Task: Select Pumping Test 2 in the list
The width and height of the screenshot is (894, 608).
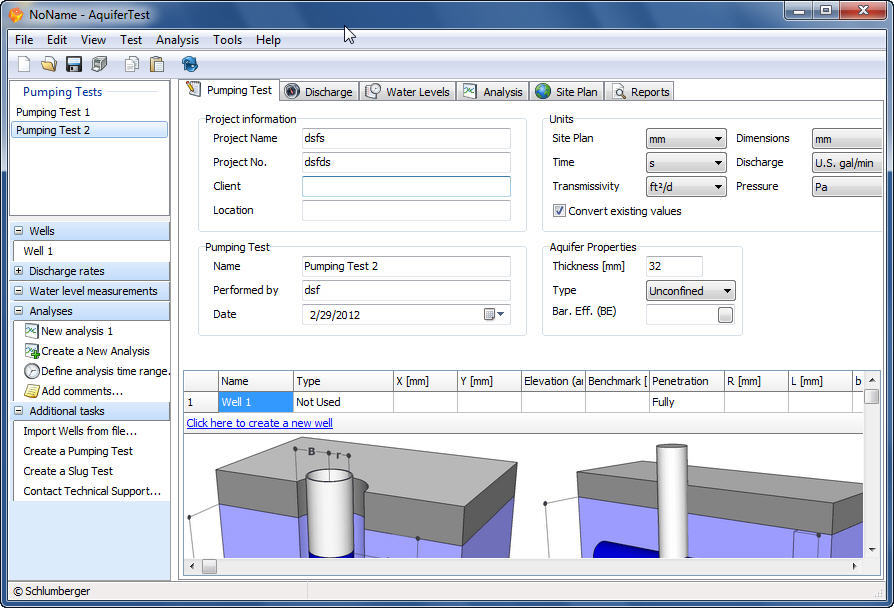Action: [x=90, y=130]
